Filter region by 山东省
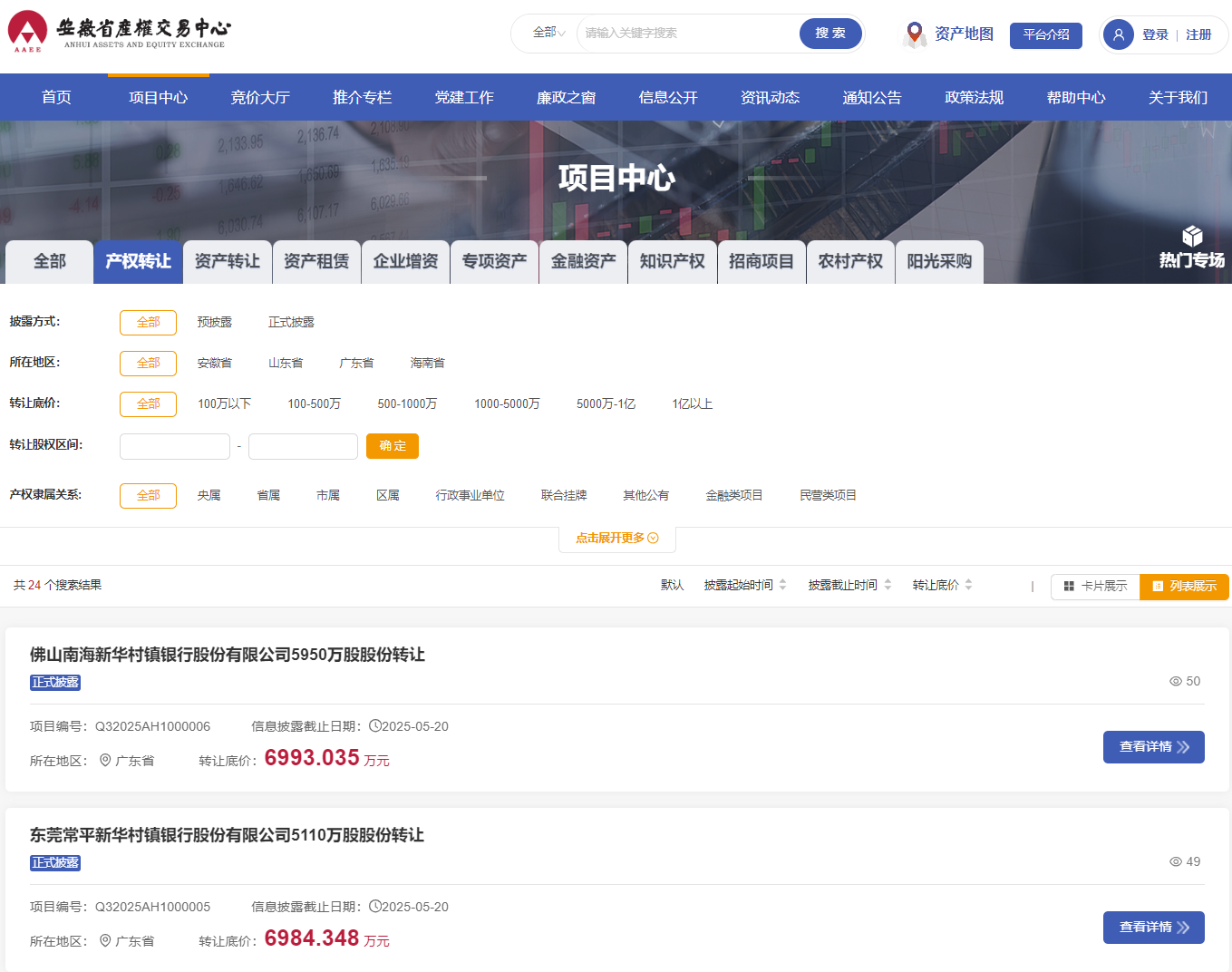The image size is (1232, 972). [x=286, y=363]
